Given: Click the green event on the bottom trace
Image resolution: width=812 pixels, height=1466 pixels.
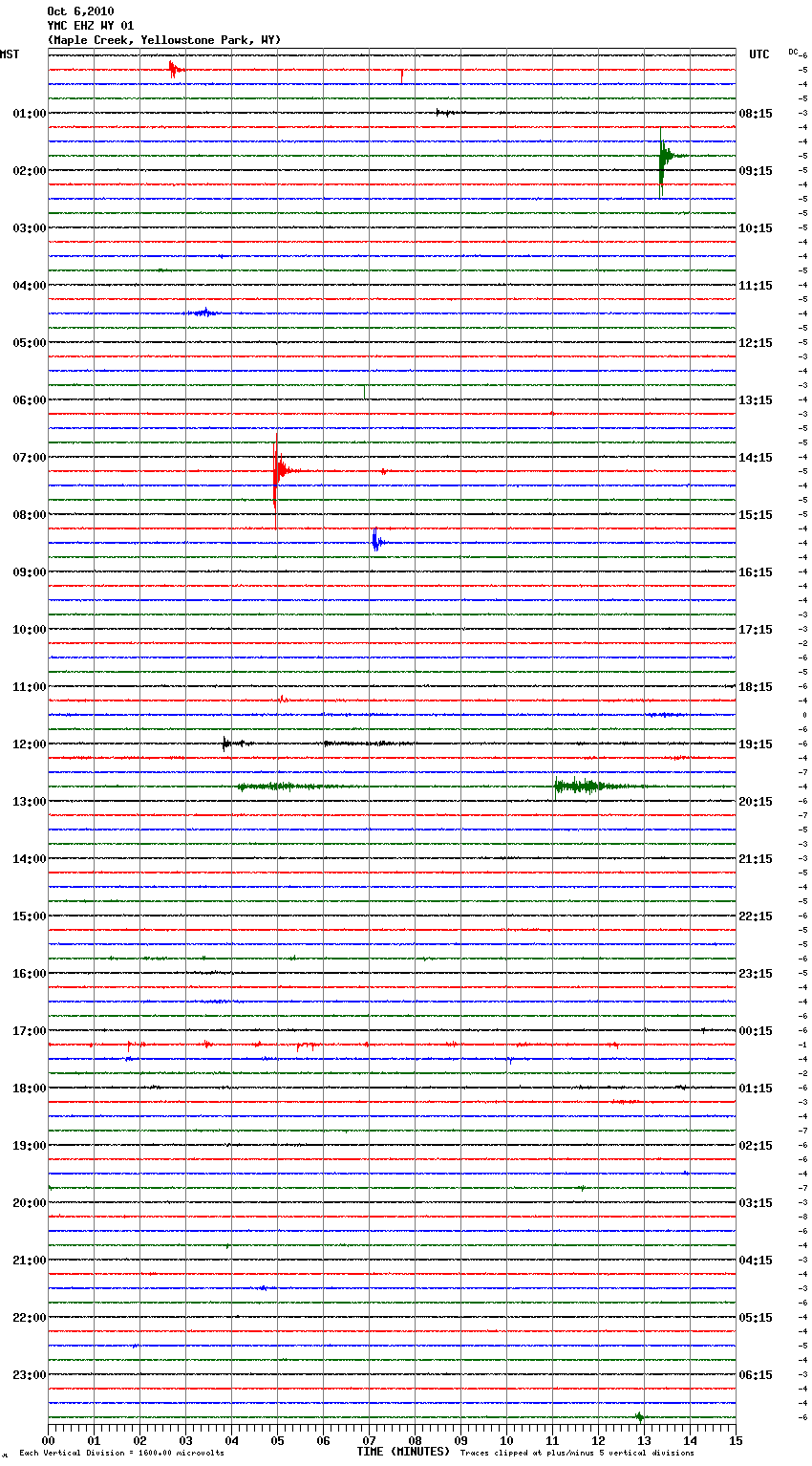Looking at the screenshot, I should 639,1416.
